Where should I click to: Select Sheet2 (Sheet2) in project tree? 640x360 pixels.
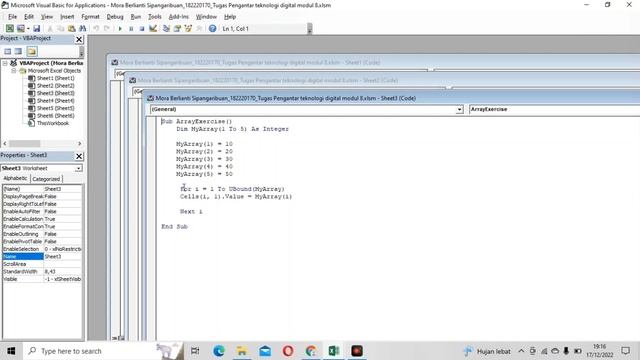click(56, 86)
